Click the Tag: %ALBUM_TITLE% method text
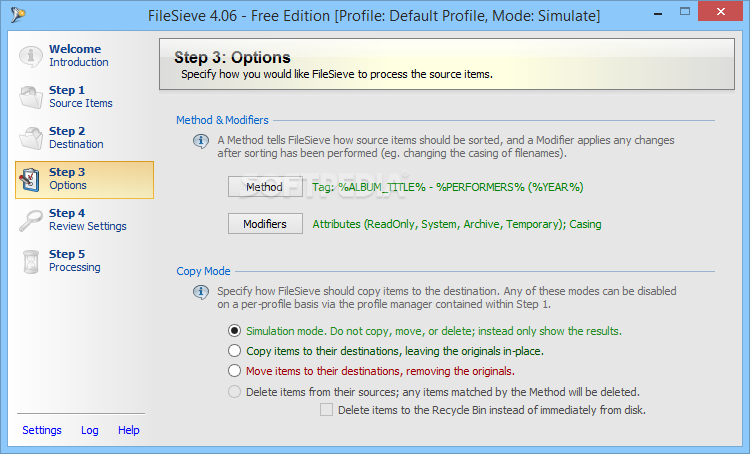 click(x=448, y=187)
